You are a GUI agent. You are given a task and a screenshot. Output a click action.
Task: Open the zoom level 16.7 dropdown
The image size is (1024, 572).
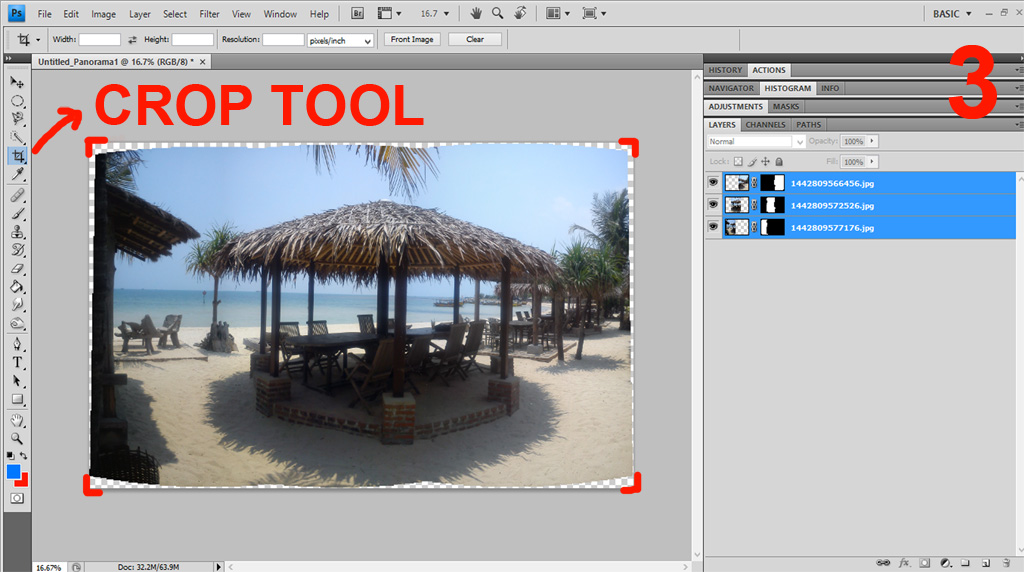tap(447, 13)
